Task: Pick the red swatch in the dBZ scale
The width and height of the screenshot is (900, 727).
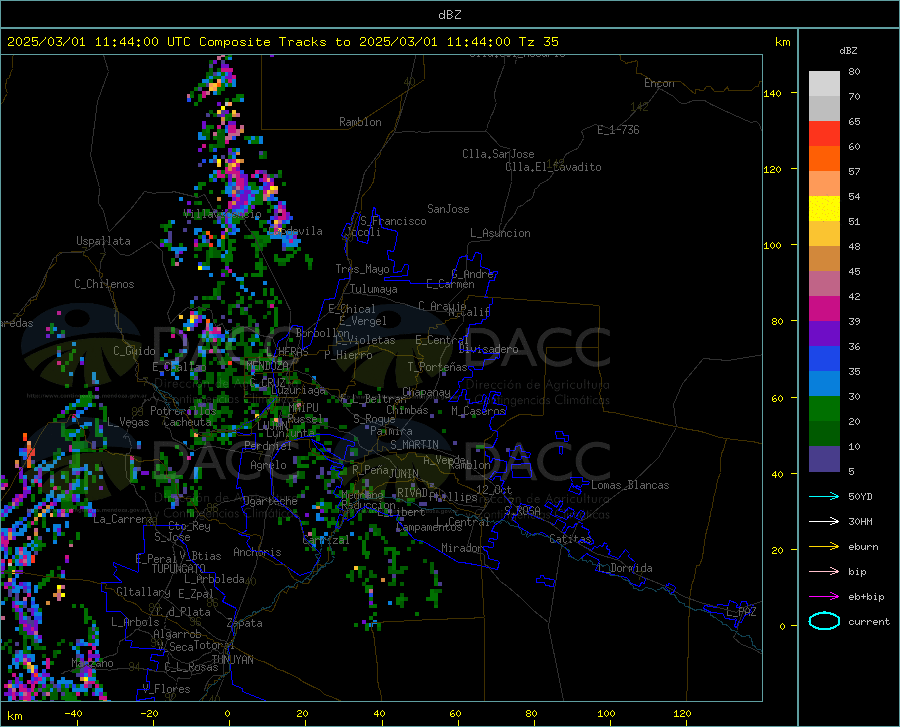Action: coord(824,134)
